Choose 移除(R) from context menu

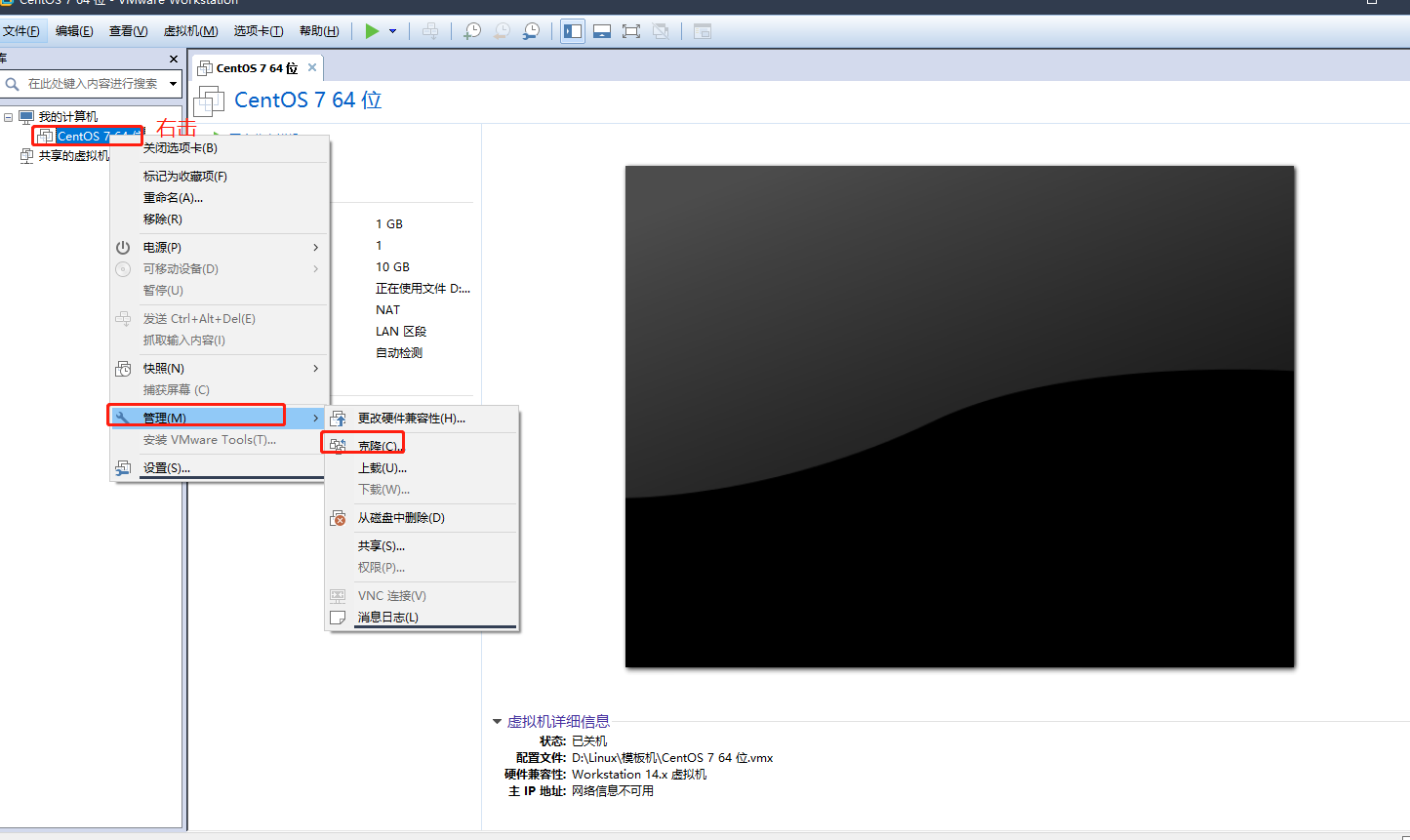[x=220, y=220]
